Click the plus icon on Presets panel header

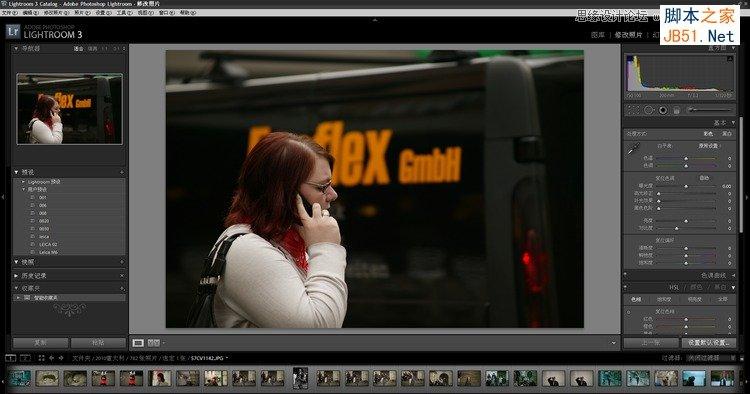coord(121,172)
